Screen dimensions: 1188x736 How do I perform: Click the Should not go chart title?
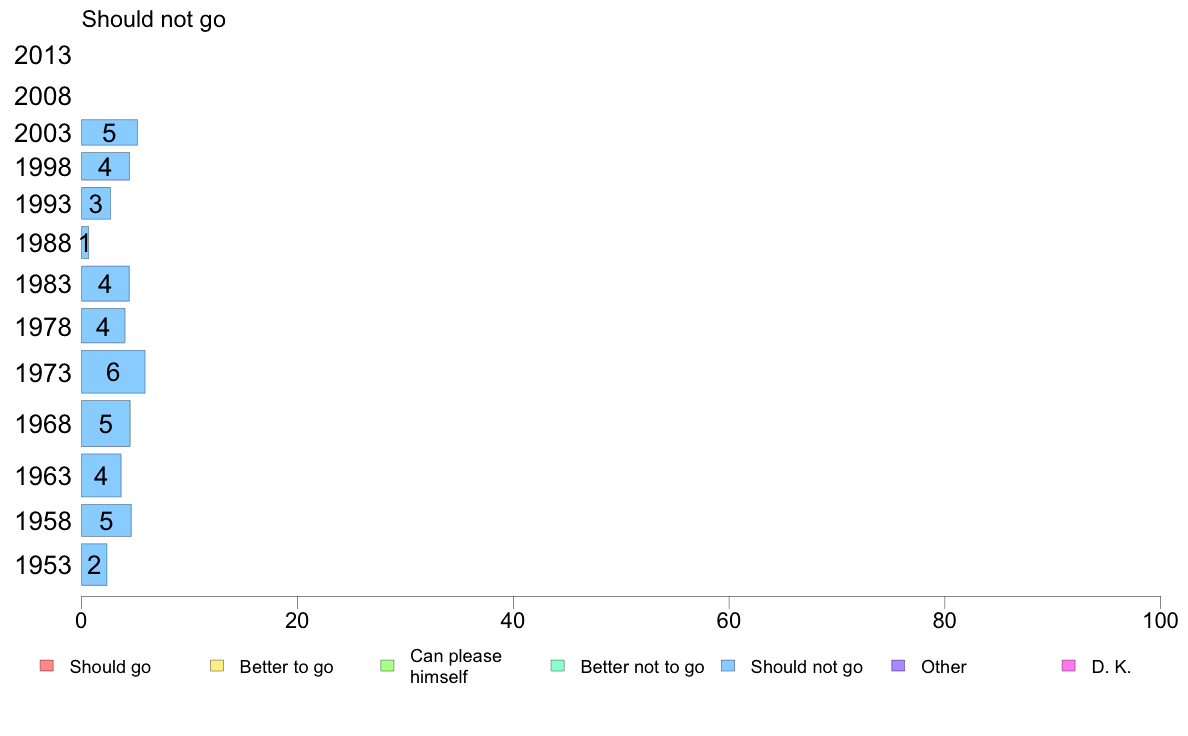(x=154, y=19)
